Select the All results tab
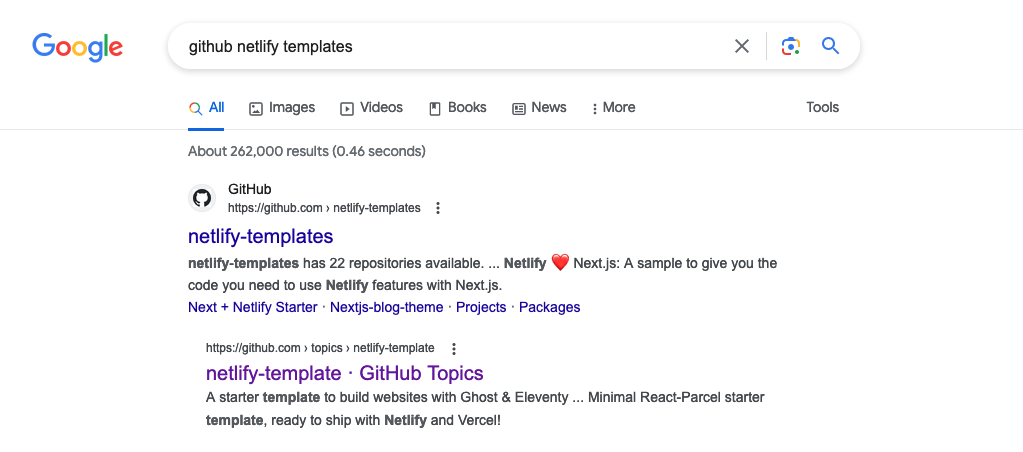Viewport: 1023px width, 452px height. (x=207, y=108)
